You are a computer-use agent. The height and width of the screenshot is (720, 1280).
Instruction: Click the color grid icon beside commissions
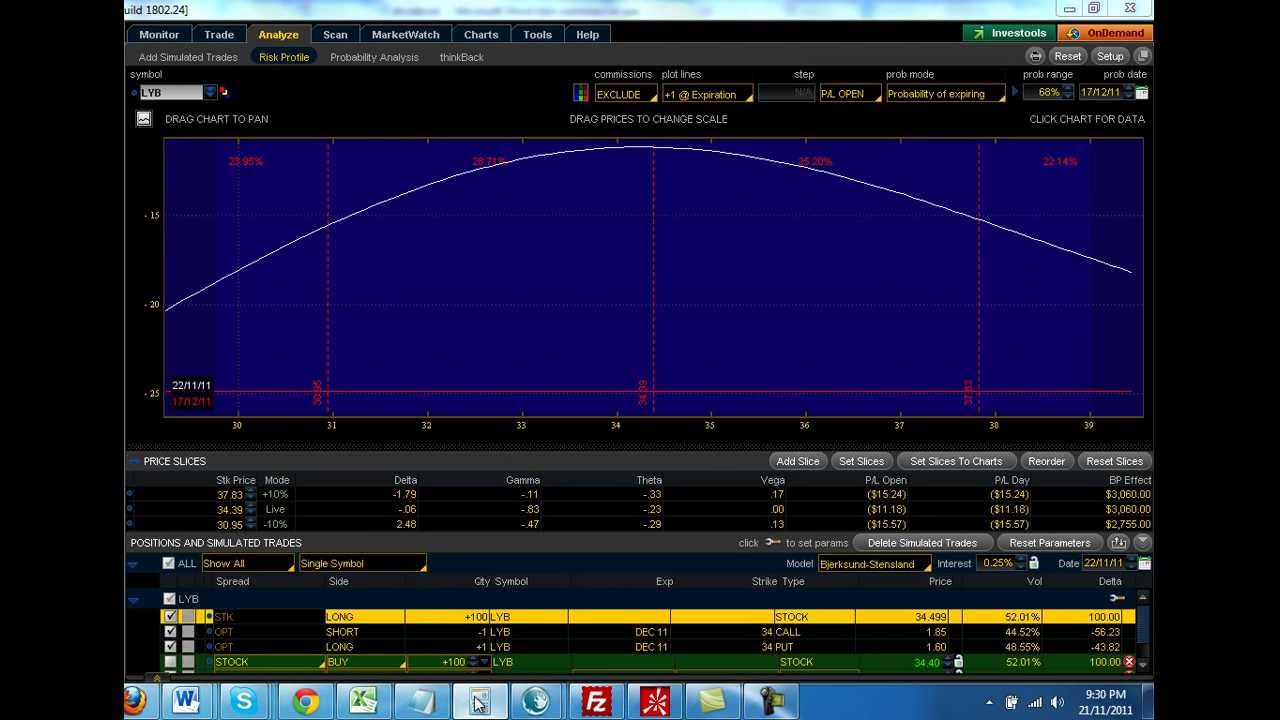tap(580, 93)
